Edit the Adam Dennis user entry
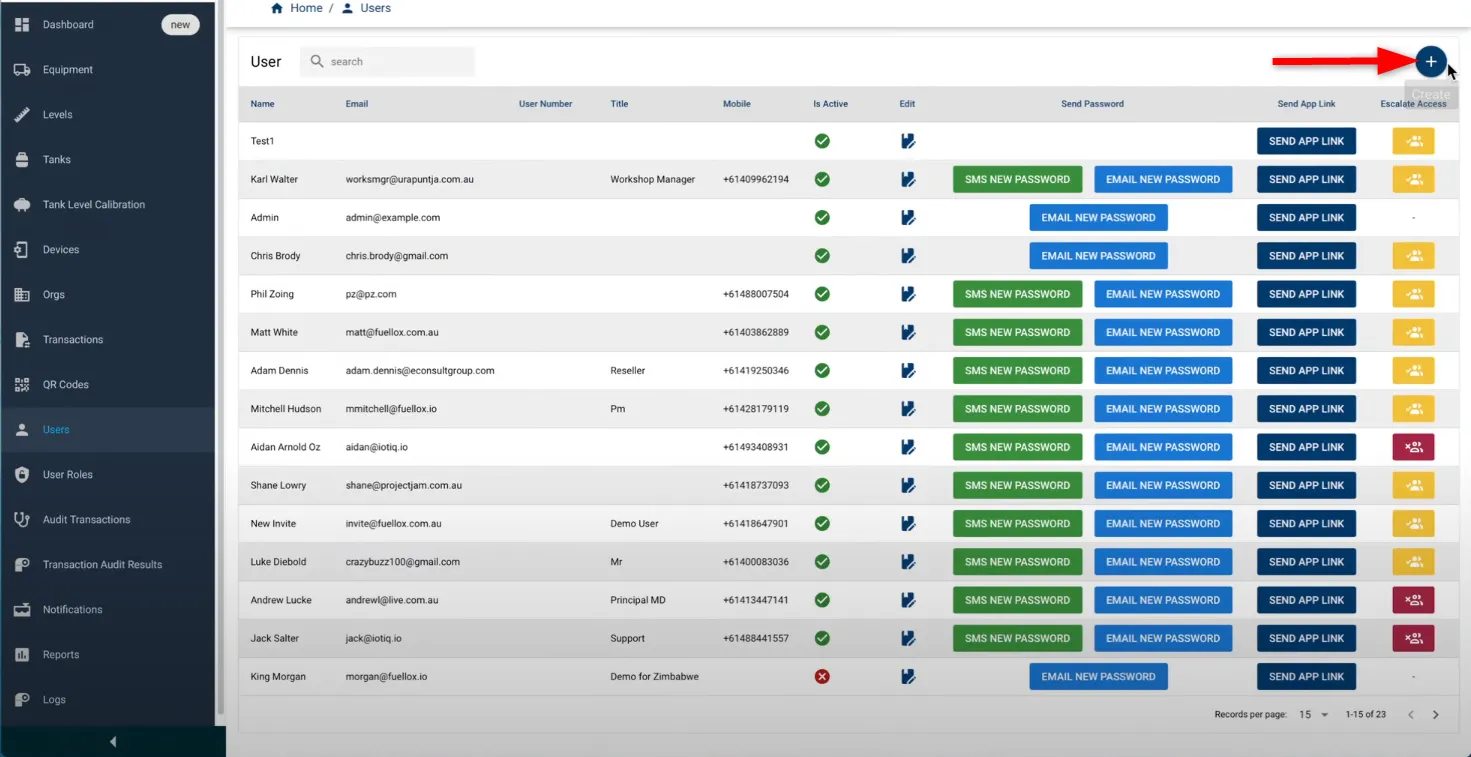 (x=908, y=371)
